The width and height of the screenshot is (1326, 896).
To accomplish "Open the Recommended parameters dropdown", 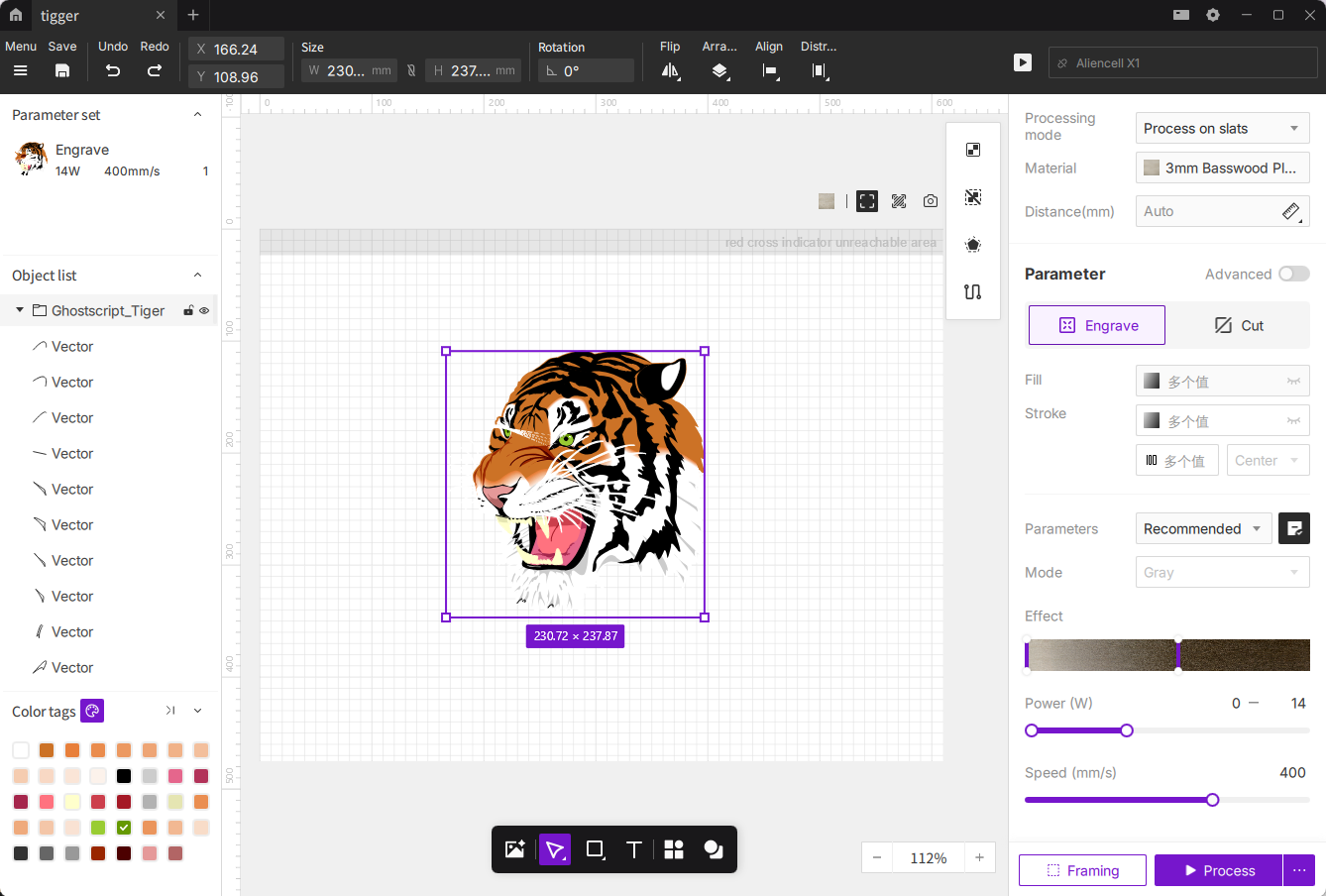I will (x=1203, y=528).
